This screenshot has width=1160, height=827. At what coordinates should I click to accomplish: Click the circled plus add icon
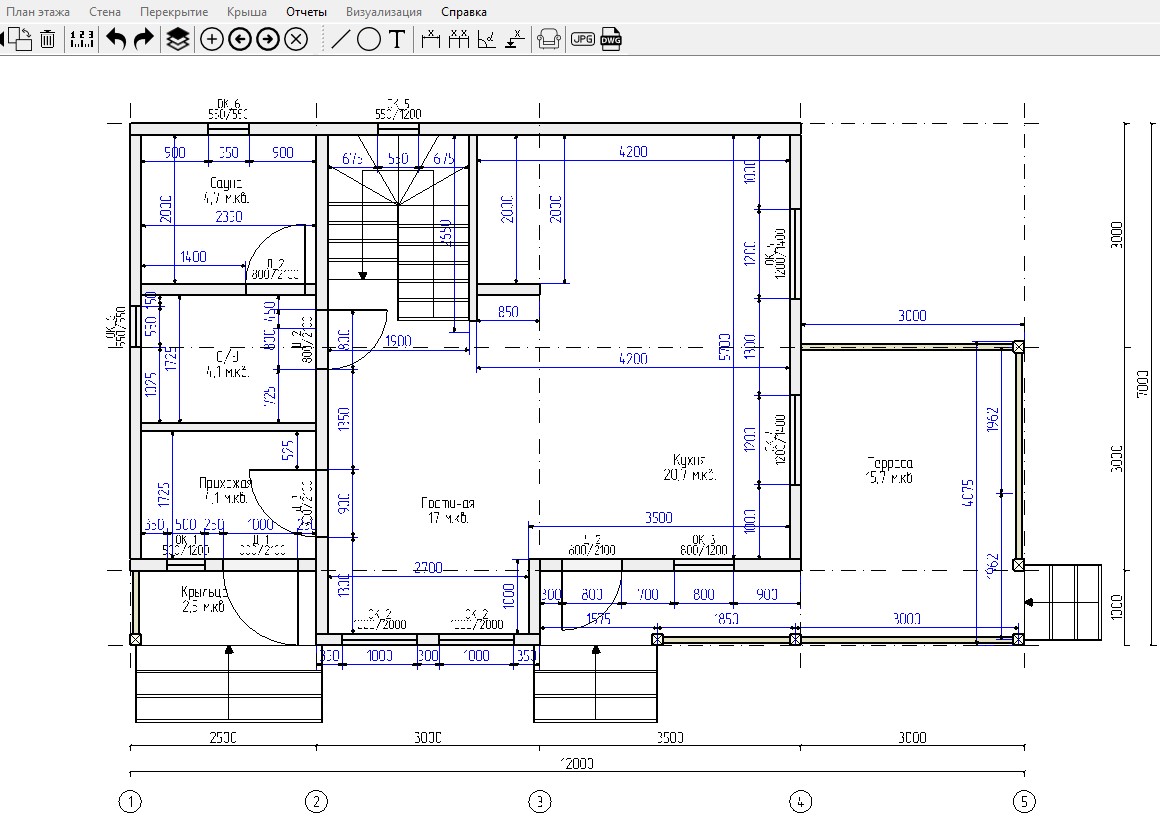(x=212, y=39)
